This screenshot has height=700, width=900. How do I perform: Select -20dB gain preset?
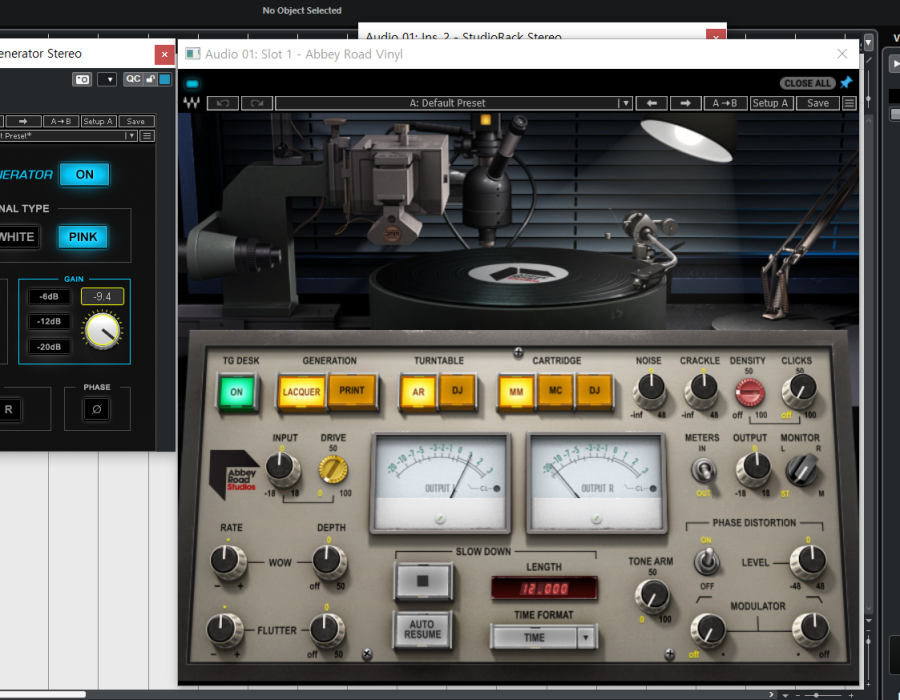pyautogui.click(x=49, y=347)
